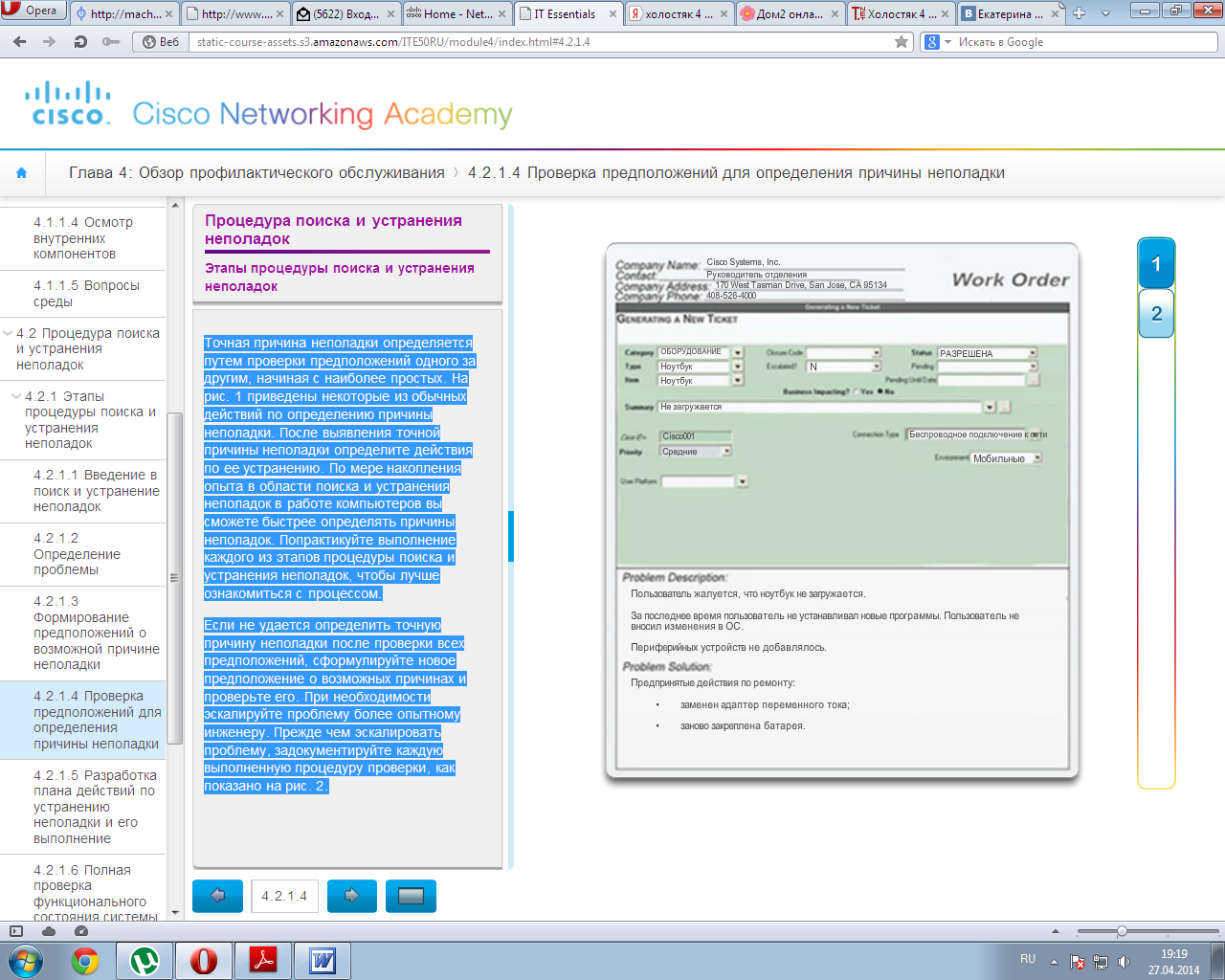Switch to the 'Дом2 онла...' tab
The width and height of the screenshot is (1225, 980).
[791, 13]
